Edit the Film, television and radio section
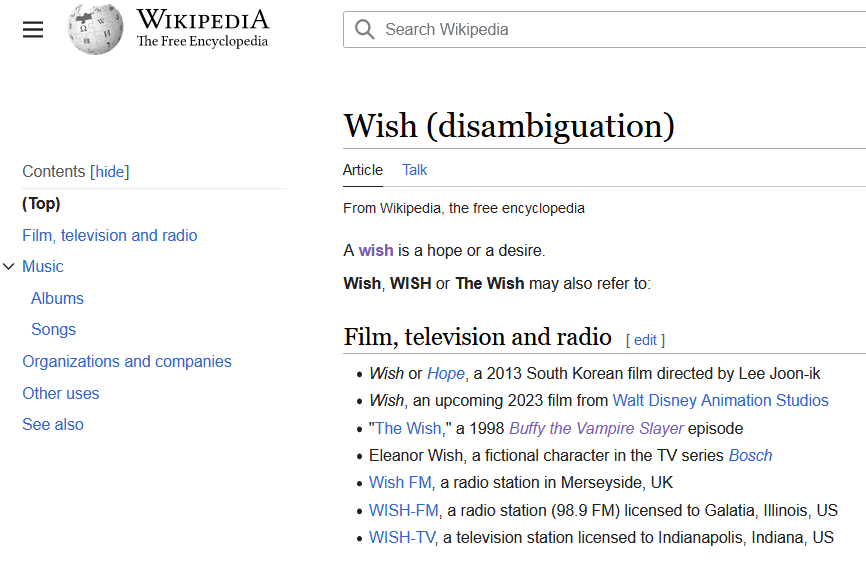The height and width of the screenshot is (568, 866). coord(645,340)
